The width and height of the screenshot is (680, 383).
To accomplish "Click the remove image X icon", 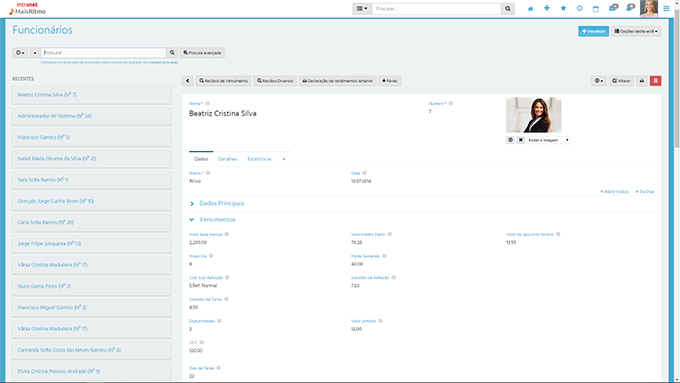I will (520, 140).
